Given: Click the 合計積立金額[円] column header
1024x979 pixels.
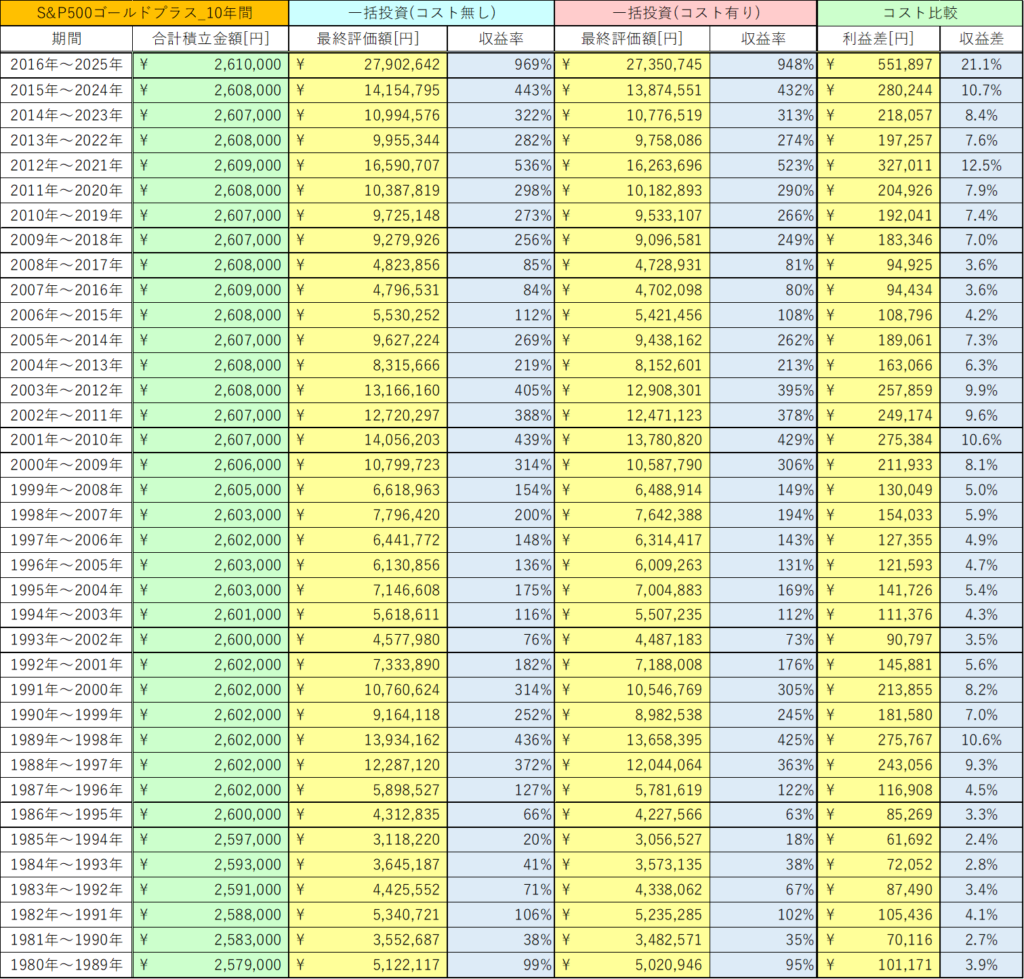Looking at the screenshot, I should (x=210, y=39).
